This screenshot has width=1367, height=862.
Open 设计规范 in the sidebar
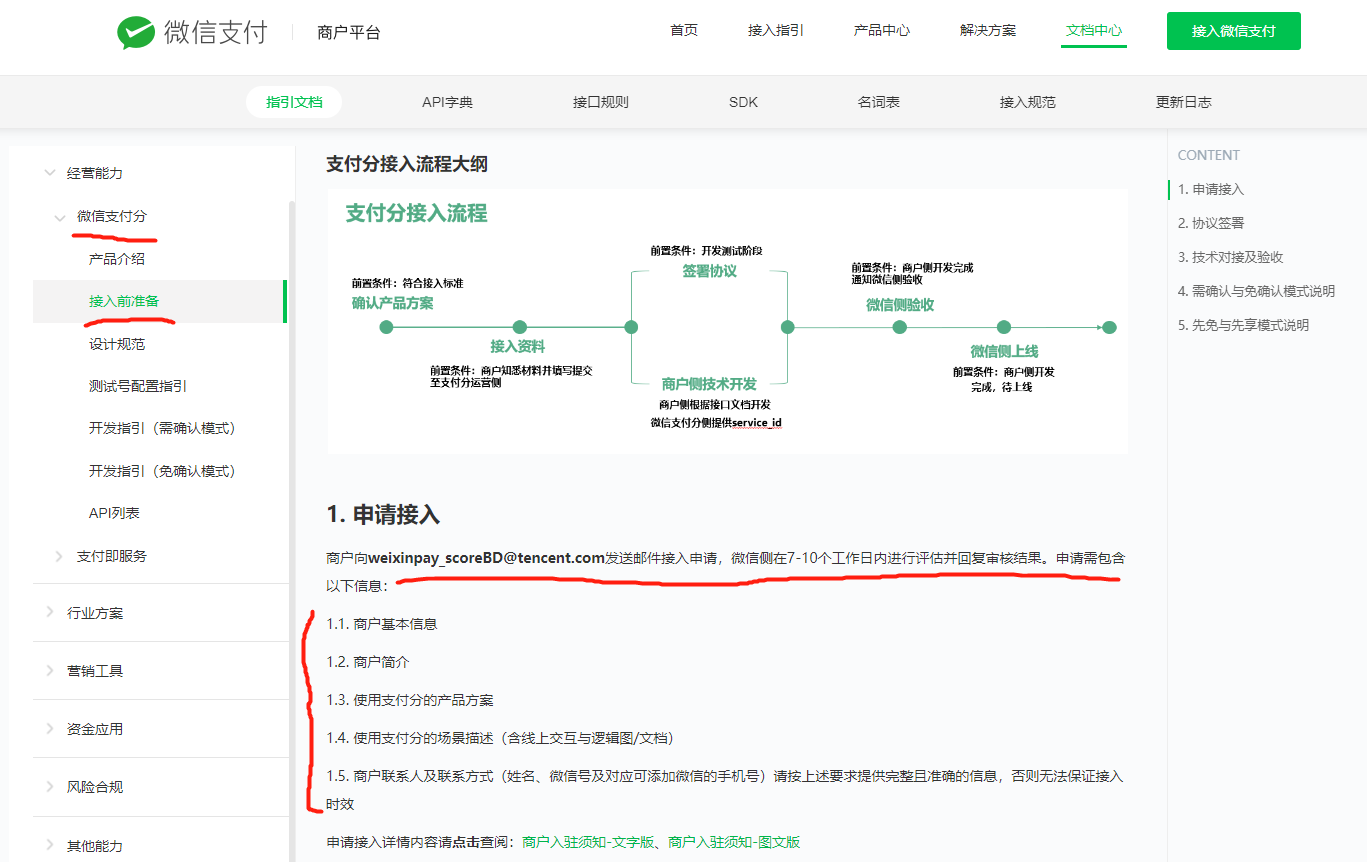click(x=117, y=344)
